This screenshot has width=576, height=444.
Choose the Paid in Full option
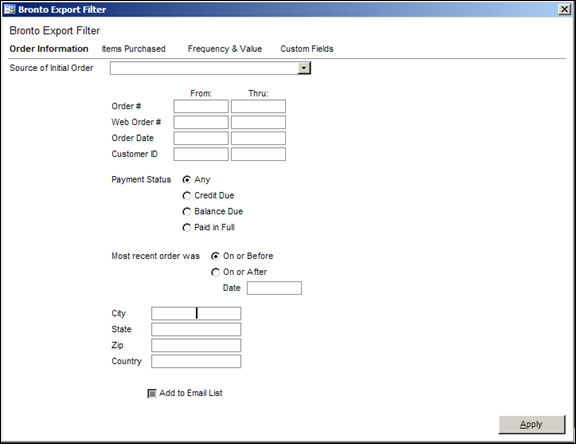coord(187,228)
